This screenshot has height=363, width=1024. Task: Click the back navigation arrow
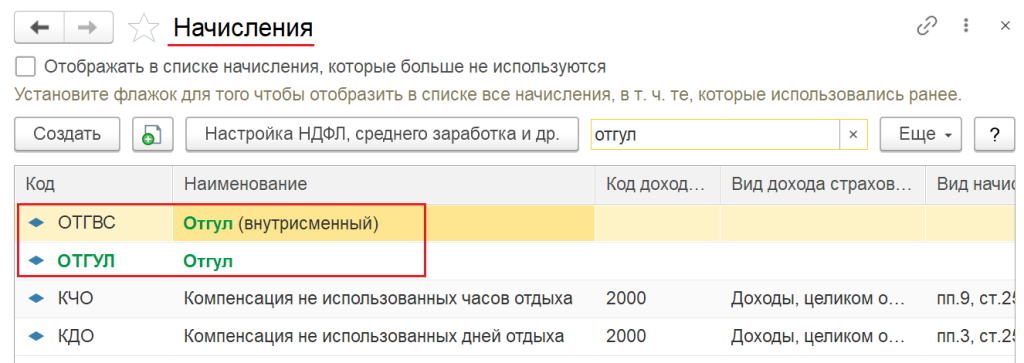(x=39, y=27)
